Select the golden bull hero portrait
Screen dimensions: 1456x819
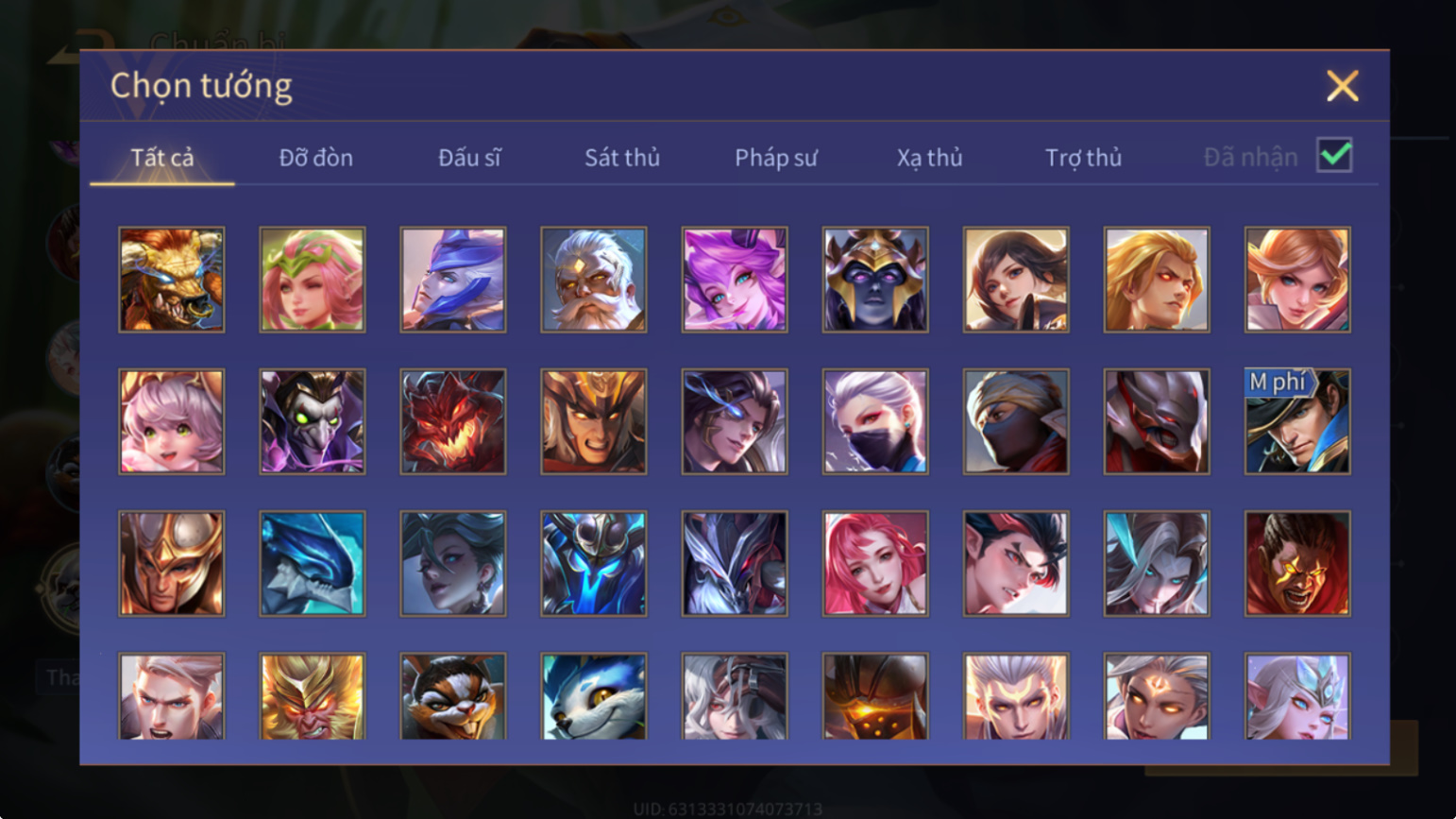(x=172, y=280)
